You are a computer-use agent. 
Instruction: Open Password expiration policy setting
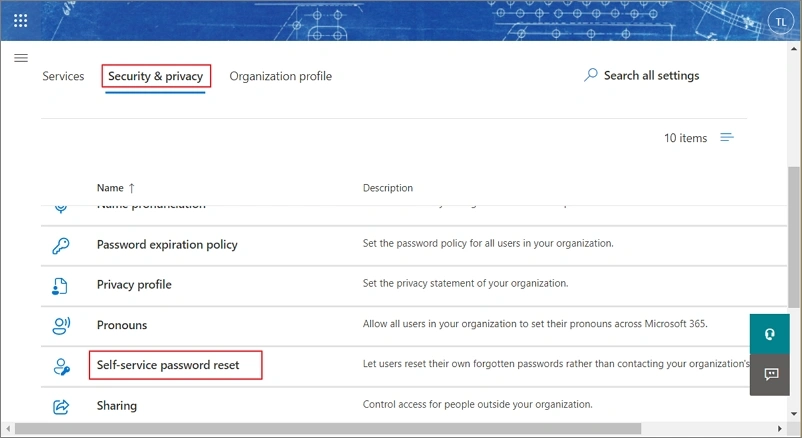pos(167,245)
